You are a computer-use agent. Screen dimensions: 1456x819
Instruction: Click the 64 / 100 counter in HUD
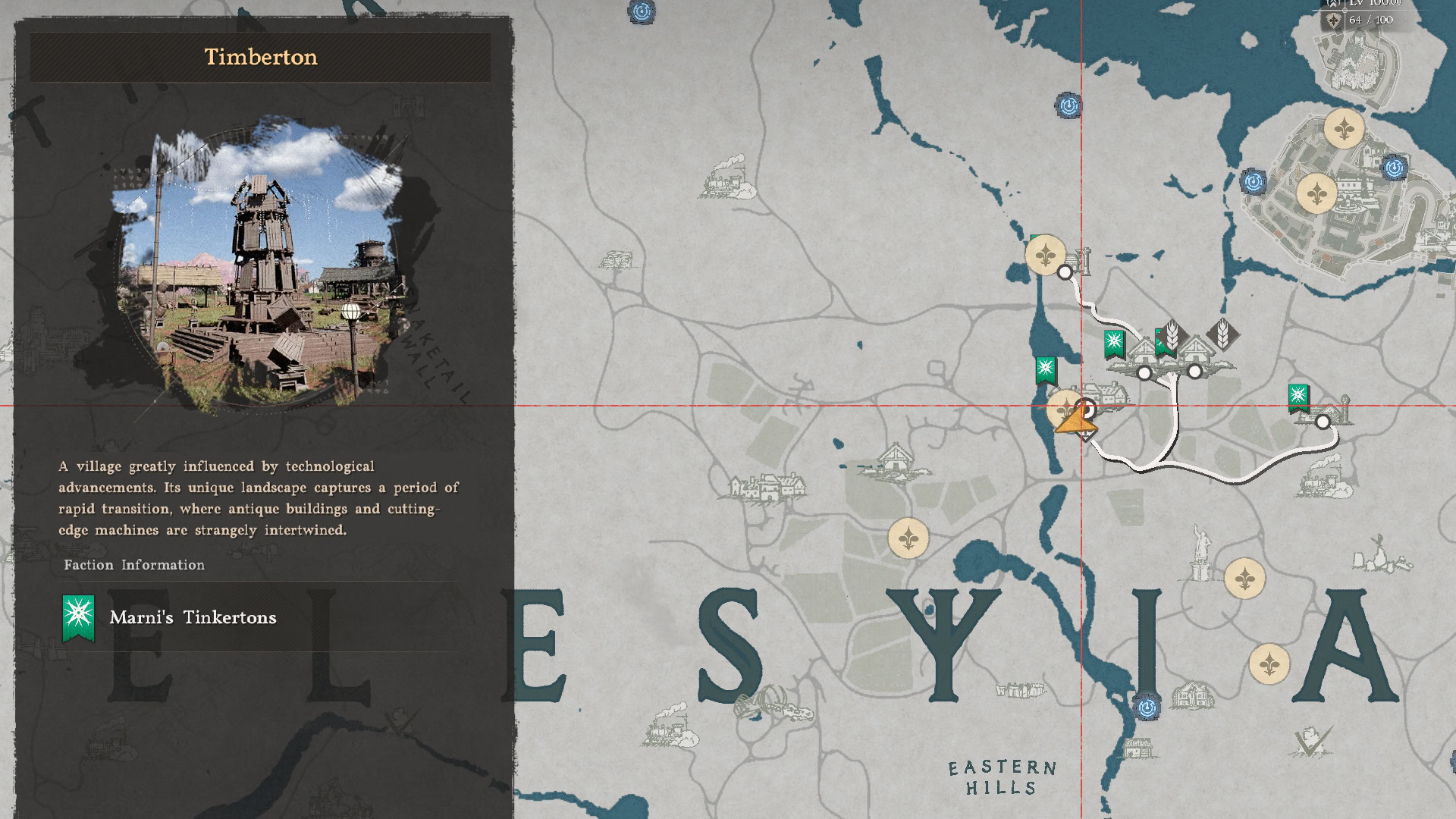coord(1371,20)
